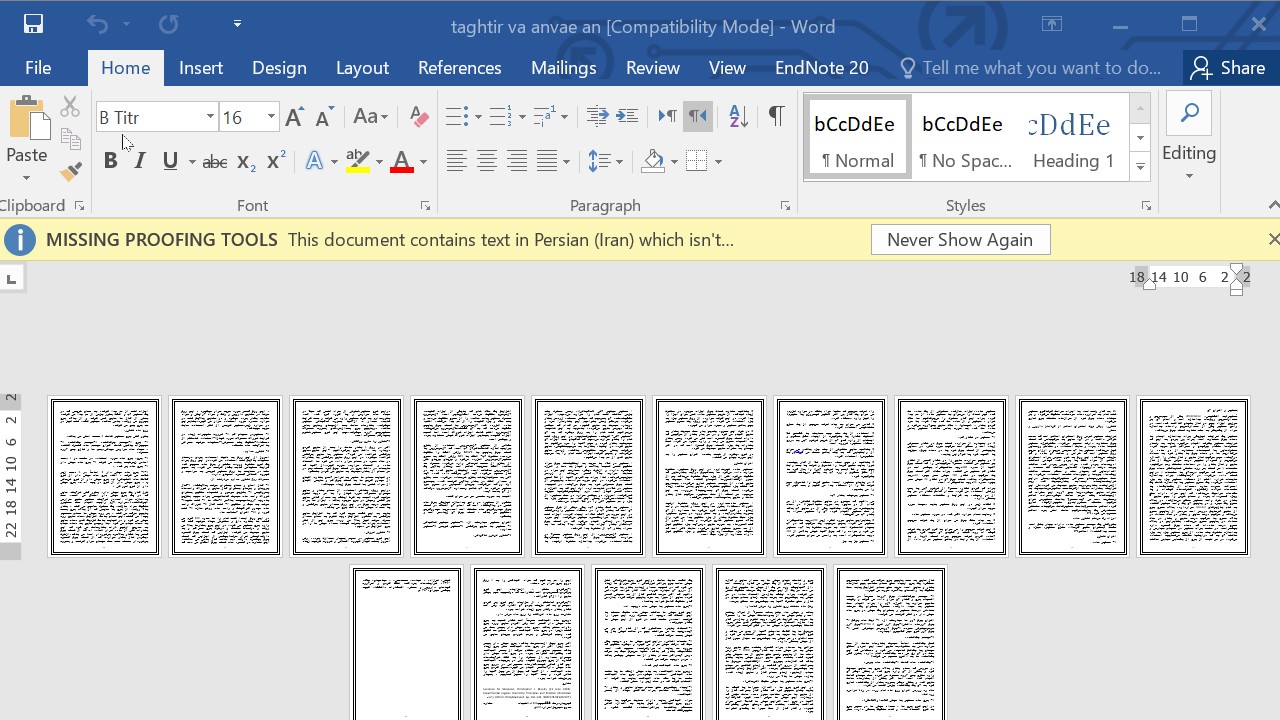Open underline style dropdown arrow
Viewport: 1280px width, 720px height.
click(192, 162)
